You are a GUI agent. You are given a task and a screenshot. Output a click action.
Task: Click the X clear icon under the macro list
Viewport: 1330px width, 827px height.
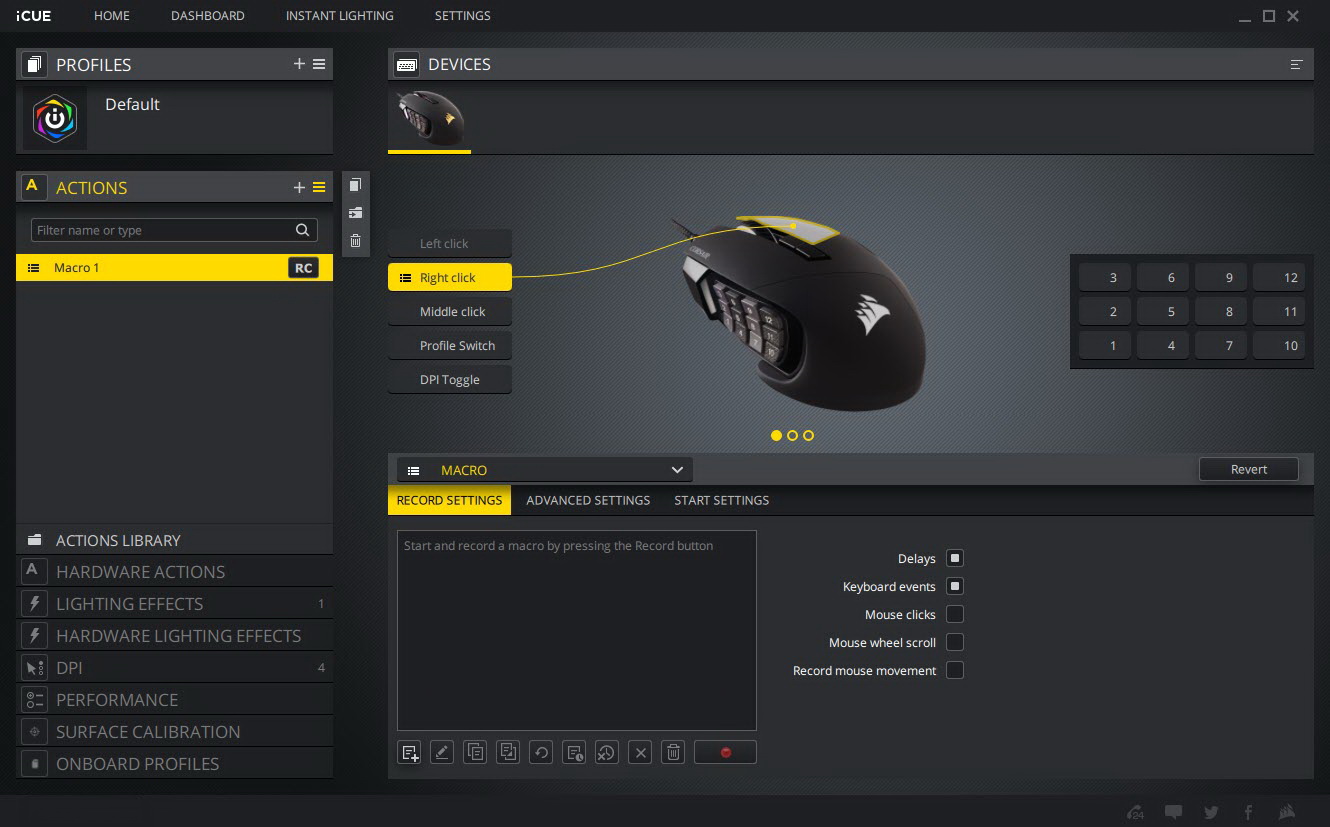click(641, 752)
